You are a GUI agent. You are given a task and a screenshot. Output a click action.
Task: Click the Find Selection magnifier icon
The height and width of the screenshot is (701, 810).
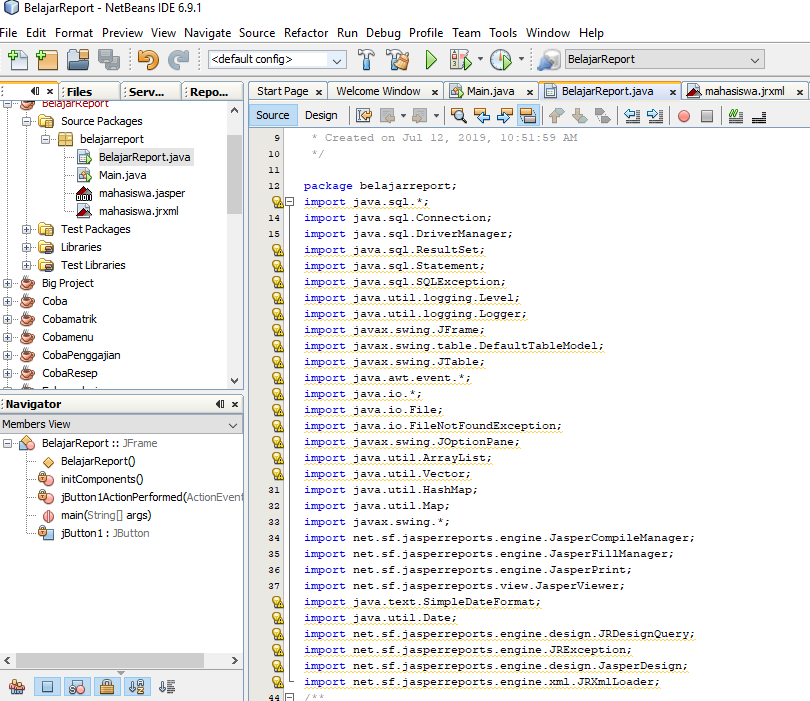tap(458, 116)
